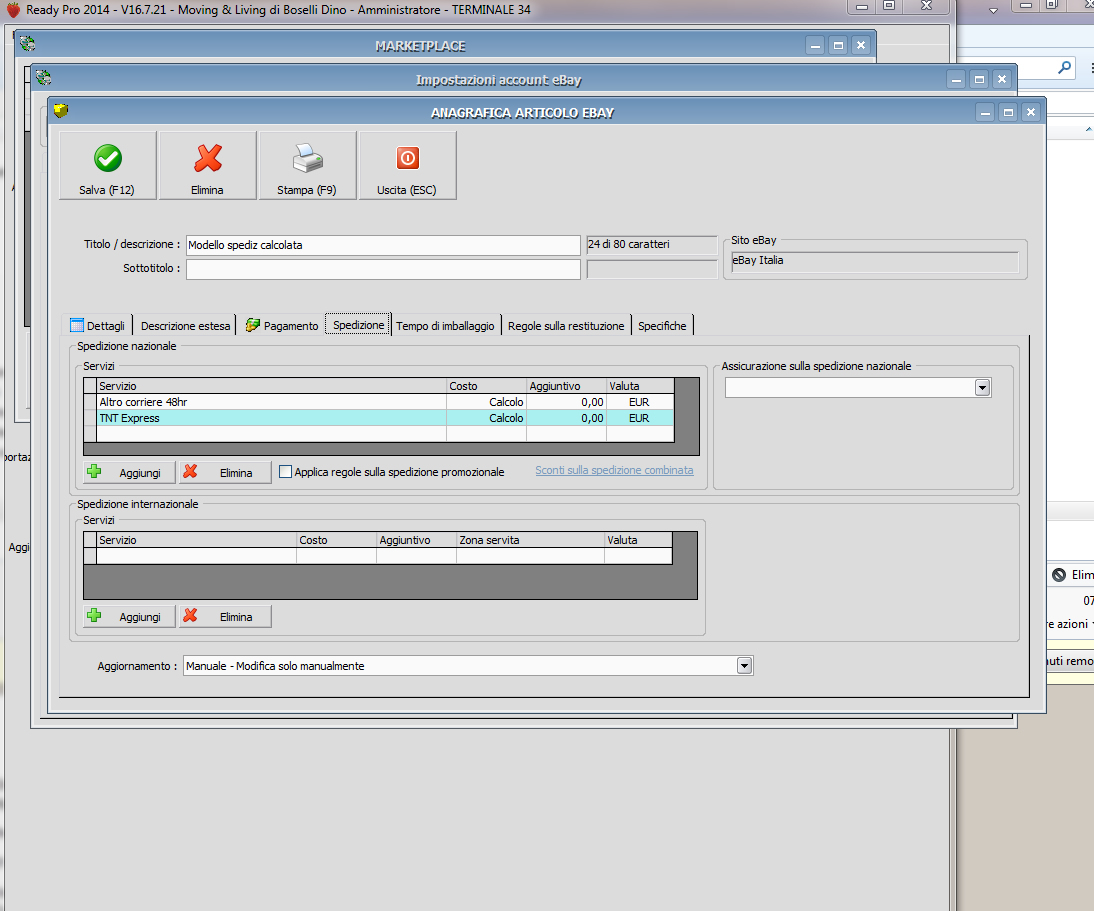Maximize the Marketplace window
Image resolution: width=1094 pixels, height=911 pixels.
click(x=839, y=45)
